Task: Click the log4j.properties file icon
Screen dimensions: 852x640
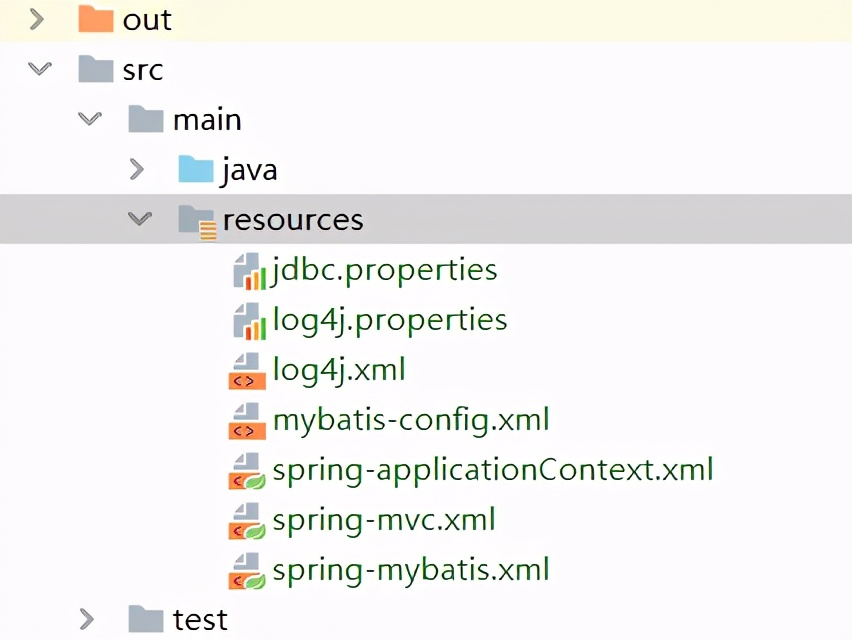Action: (x=250, y=321)
